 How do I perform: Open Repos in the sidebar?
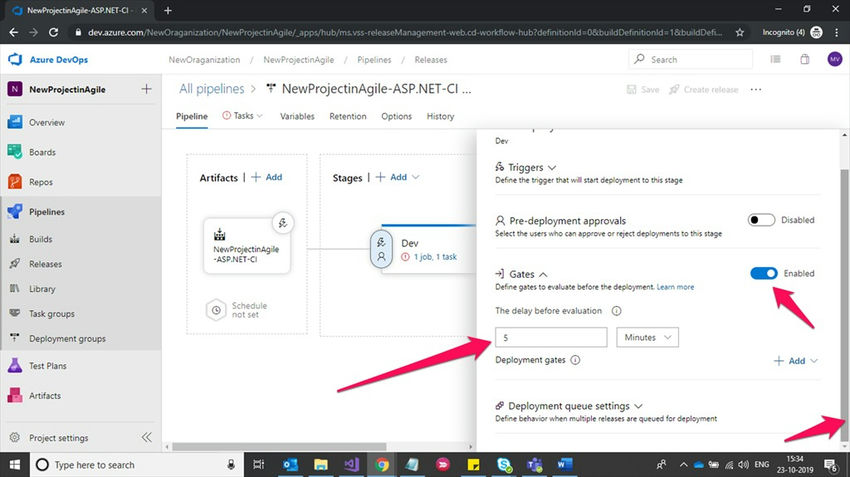click(41, 182)
